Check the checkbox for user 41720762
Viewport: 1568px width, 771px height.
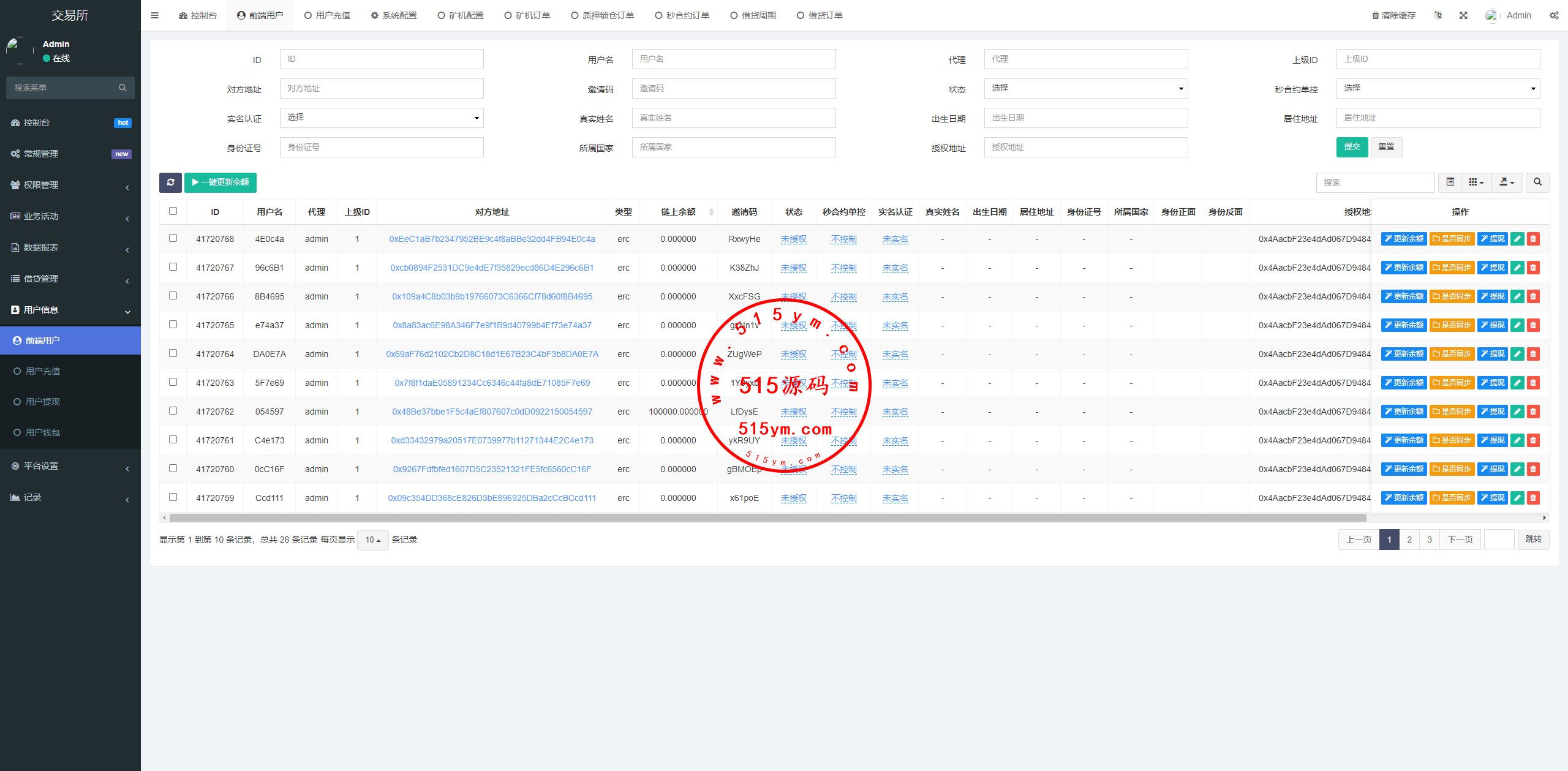click(x=173, y=411)
